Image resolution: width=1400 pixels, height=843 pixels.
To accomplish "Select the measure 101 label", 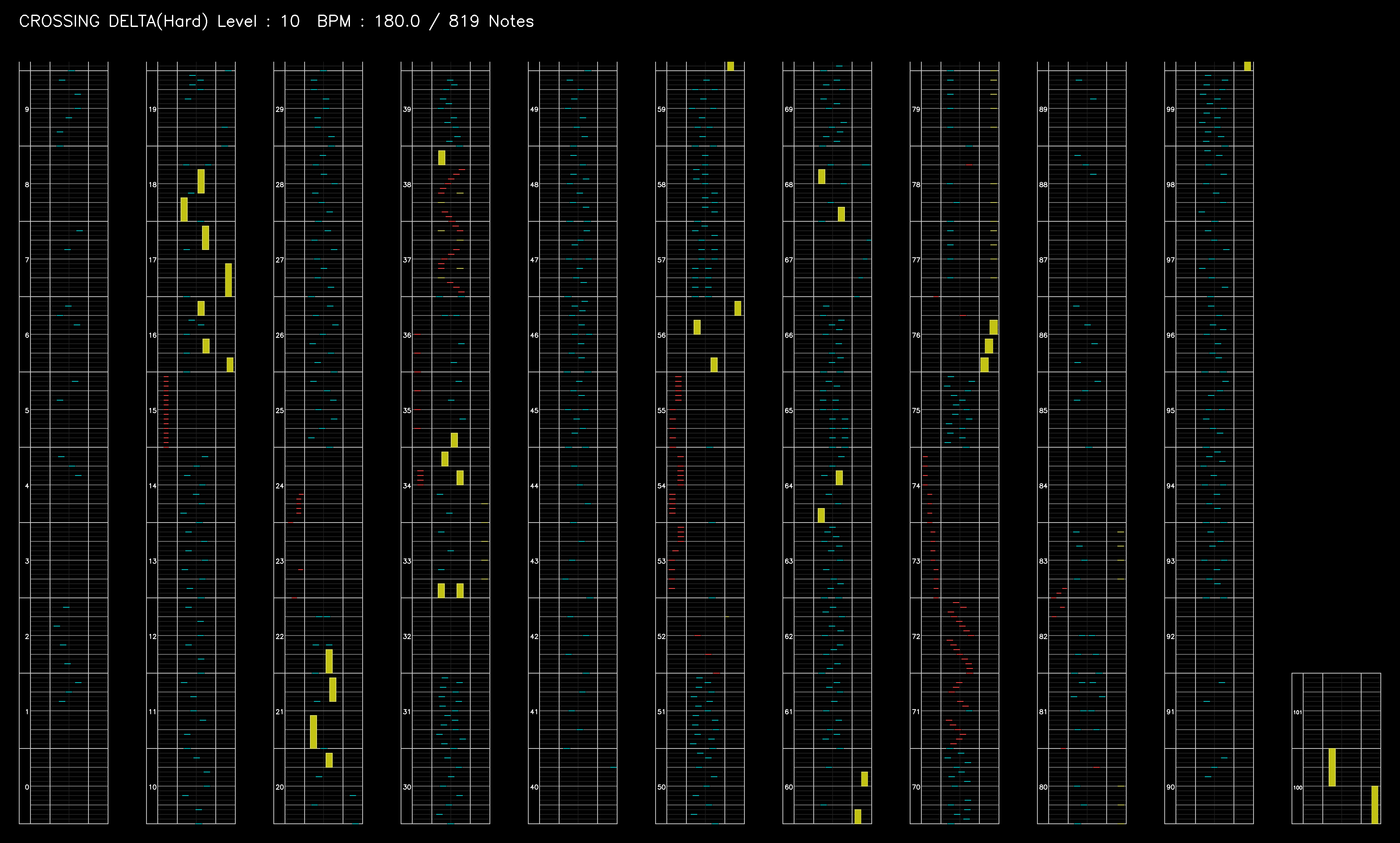I will [1298, 712].
